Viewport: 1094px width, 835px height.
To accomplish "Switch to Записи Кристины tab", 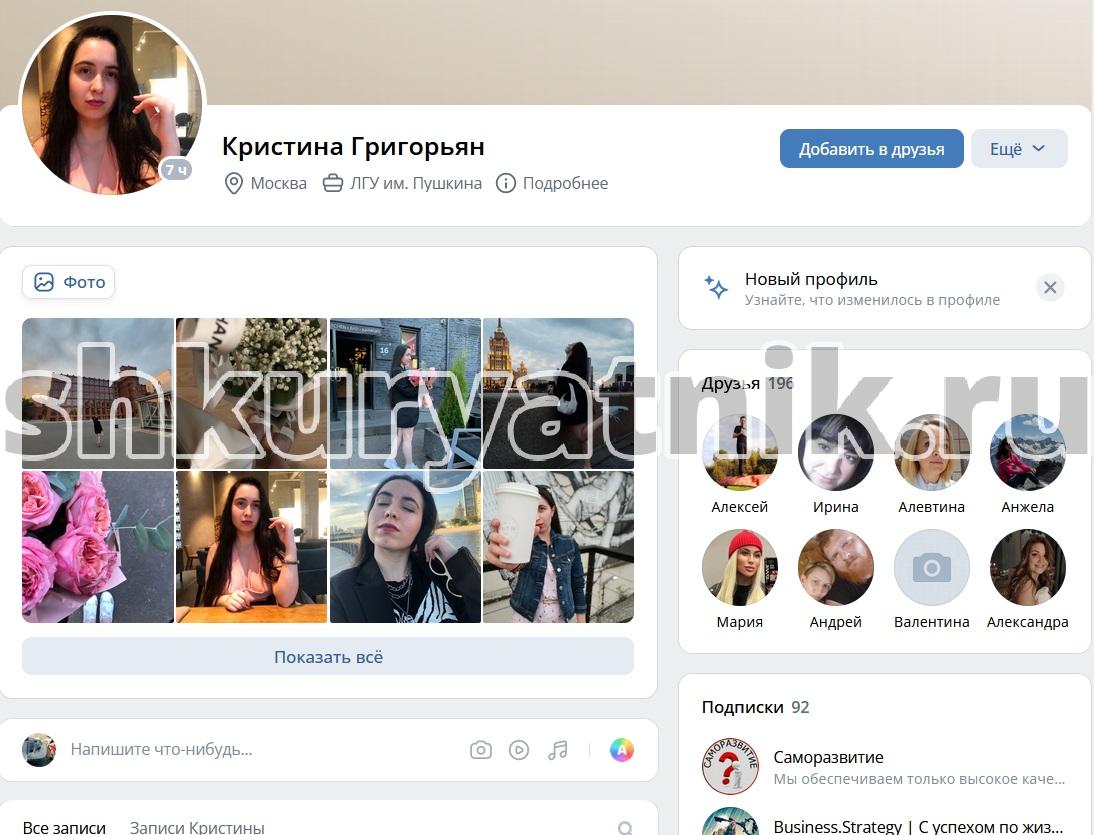I will pos(197,827).
